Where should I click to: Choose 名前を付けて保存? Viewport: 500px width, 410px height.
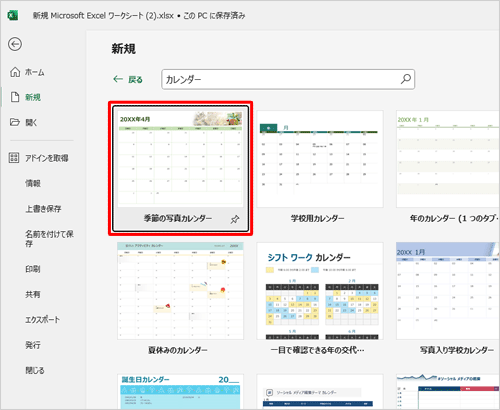(49, 239)
